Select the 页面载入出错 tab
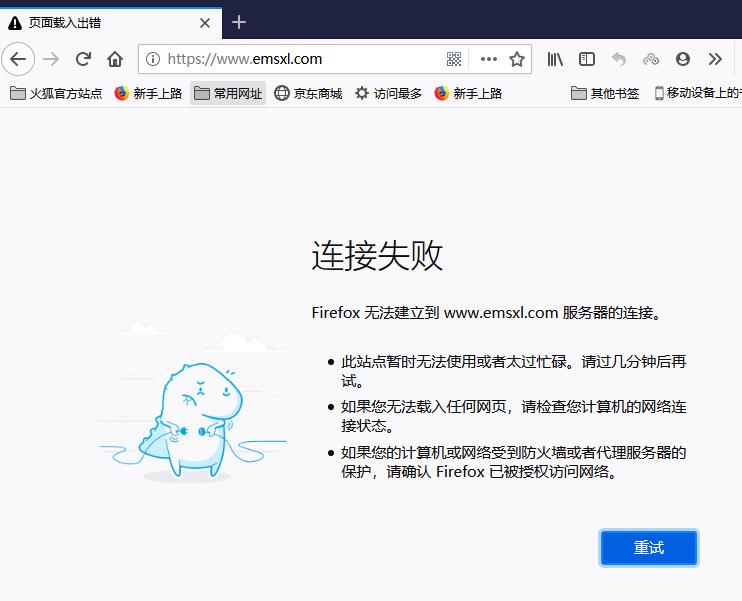Viewport: 742px width, 601px height. [111, 23]
